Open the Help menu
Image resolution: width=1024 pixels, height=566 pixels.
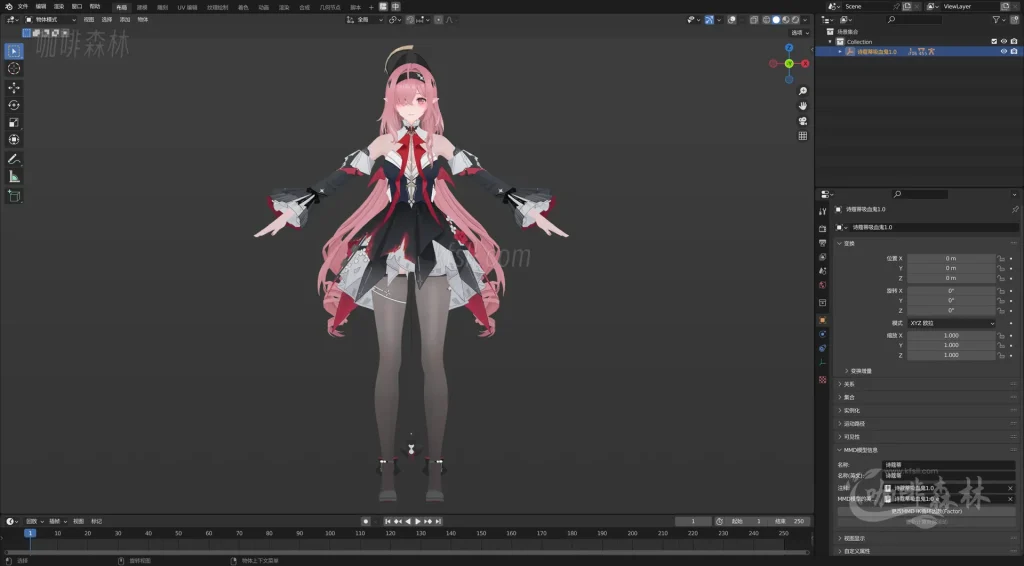pyautogui.click(x=95, y=7)
